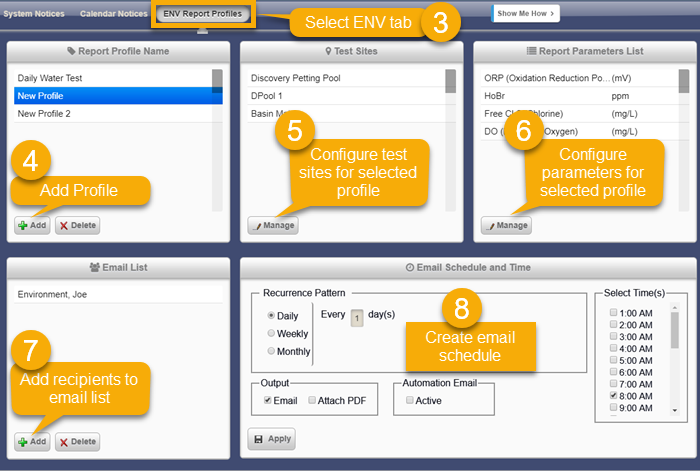Click the Test Sites list scrollbar thumb
This screenshot has height=471, width=700.
pyautogui.click(x=451, y=81)
